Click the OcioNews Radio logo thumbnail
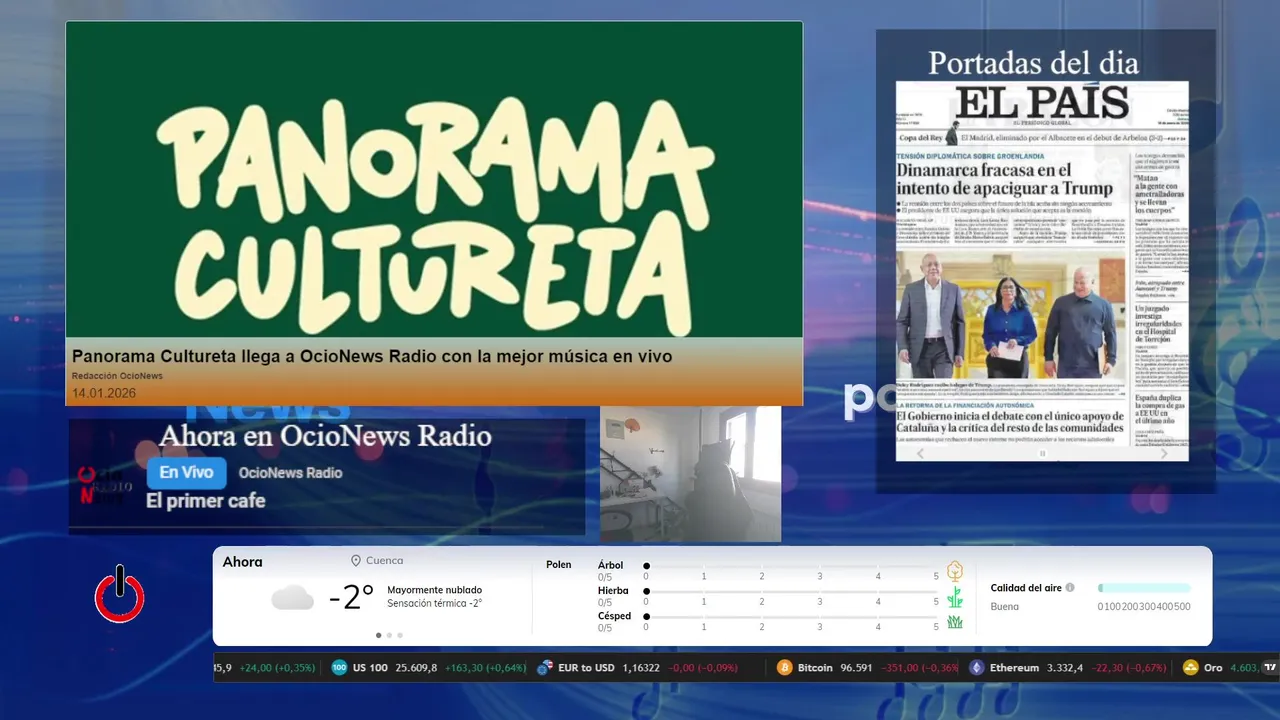This screenshot has width=1280, height=720. pyautogui.click(x=106, y=485)
